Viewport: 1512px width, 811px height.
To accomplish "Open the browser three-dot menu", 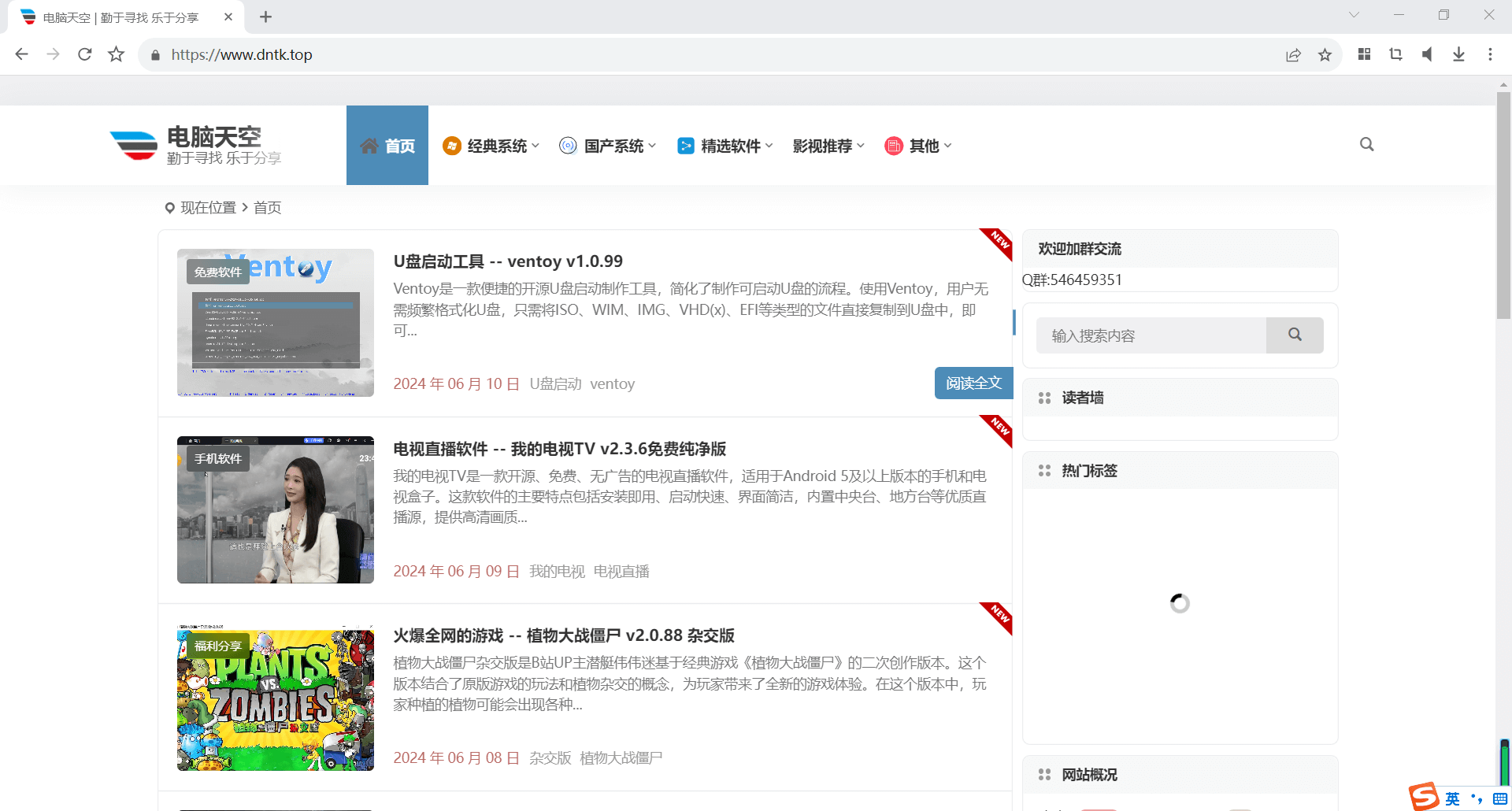I will [1490, 54].
